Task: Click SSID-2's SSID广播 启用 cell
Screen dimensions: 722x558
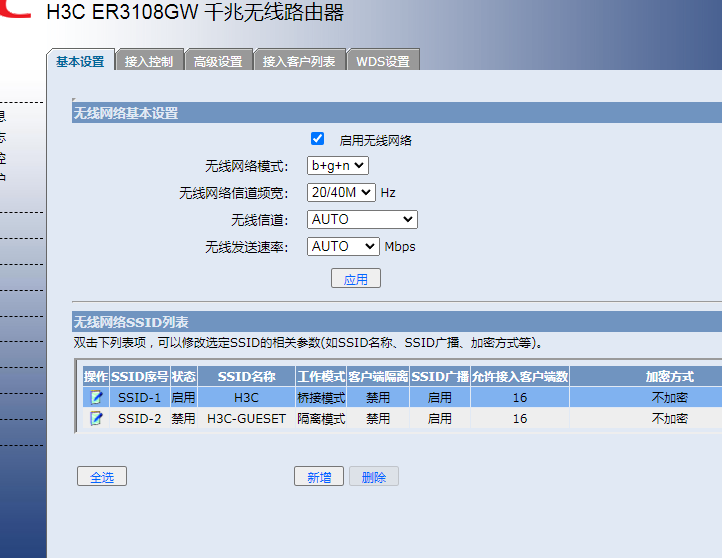Action: point(440,418)
